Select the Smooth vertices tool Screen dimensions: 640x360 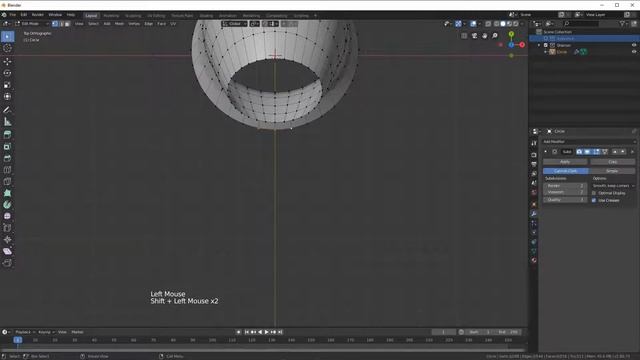pyautogui.click(x=7, y=216)
